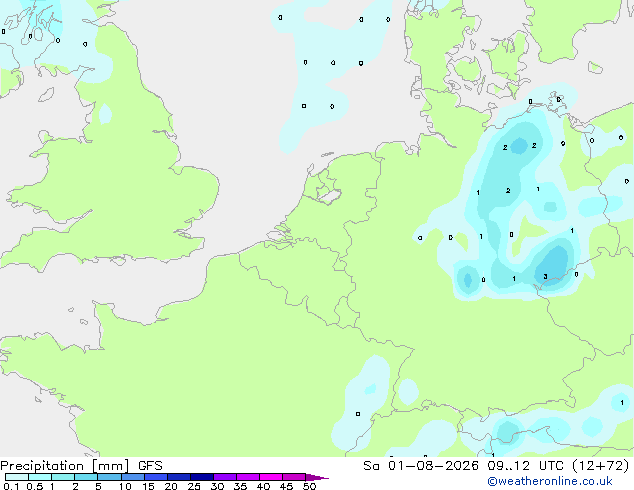
Task: Click the 15–20 mm legend color swatch
Action: (156, 477)
